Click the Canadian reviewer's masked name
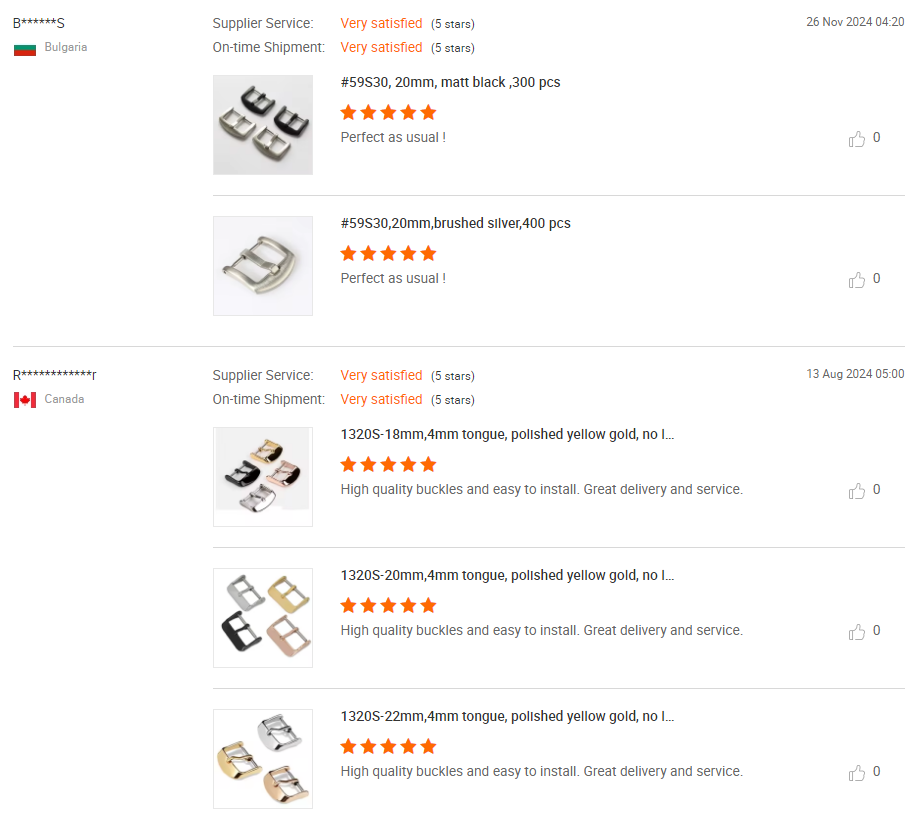 tap(55, 375)
